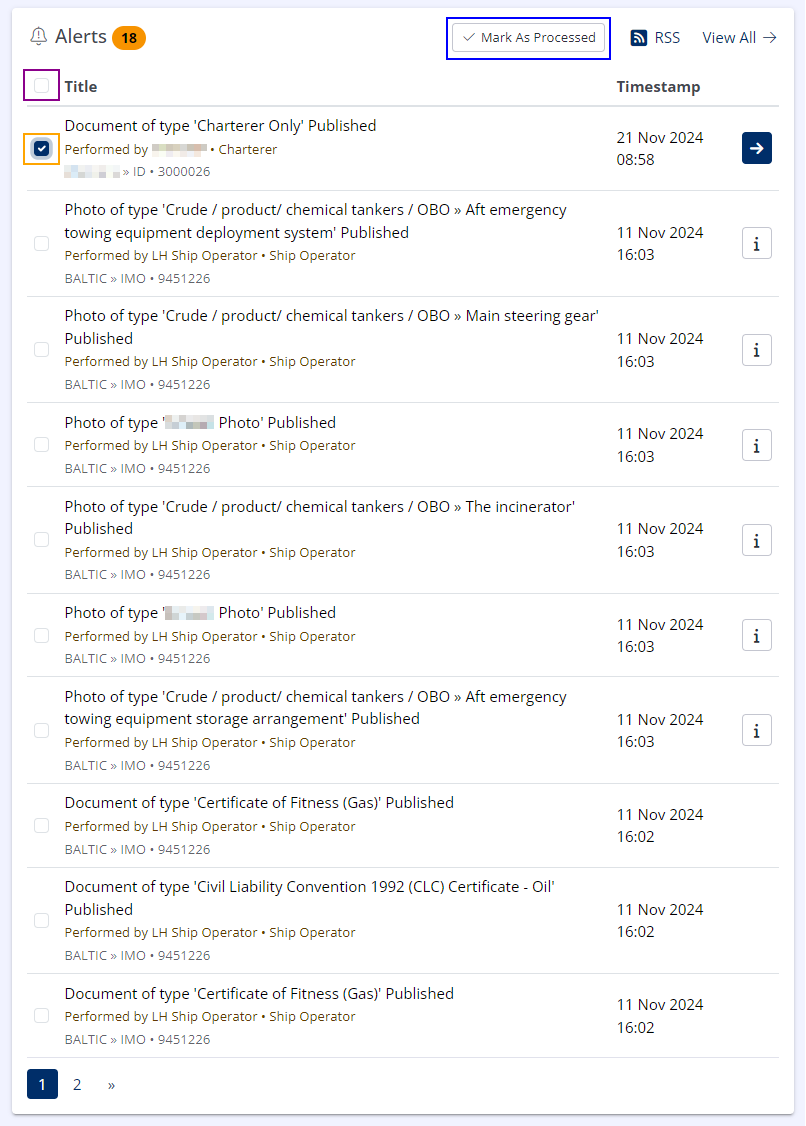The image size is (806, 1126).
Task: Go to page 2 of alerts
Action: click(x=77, y=1084)
